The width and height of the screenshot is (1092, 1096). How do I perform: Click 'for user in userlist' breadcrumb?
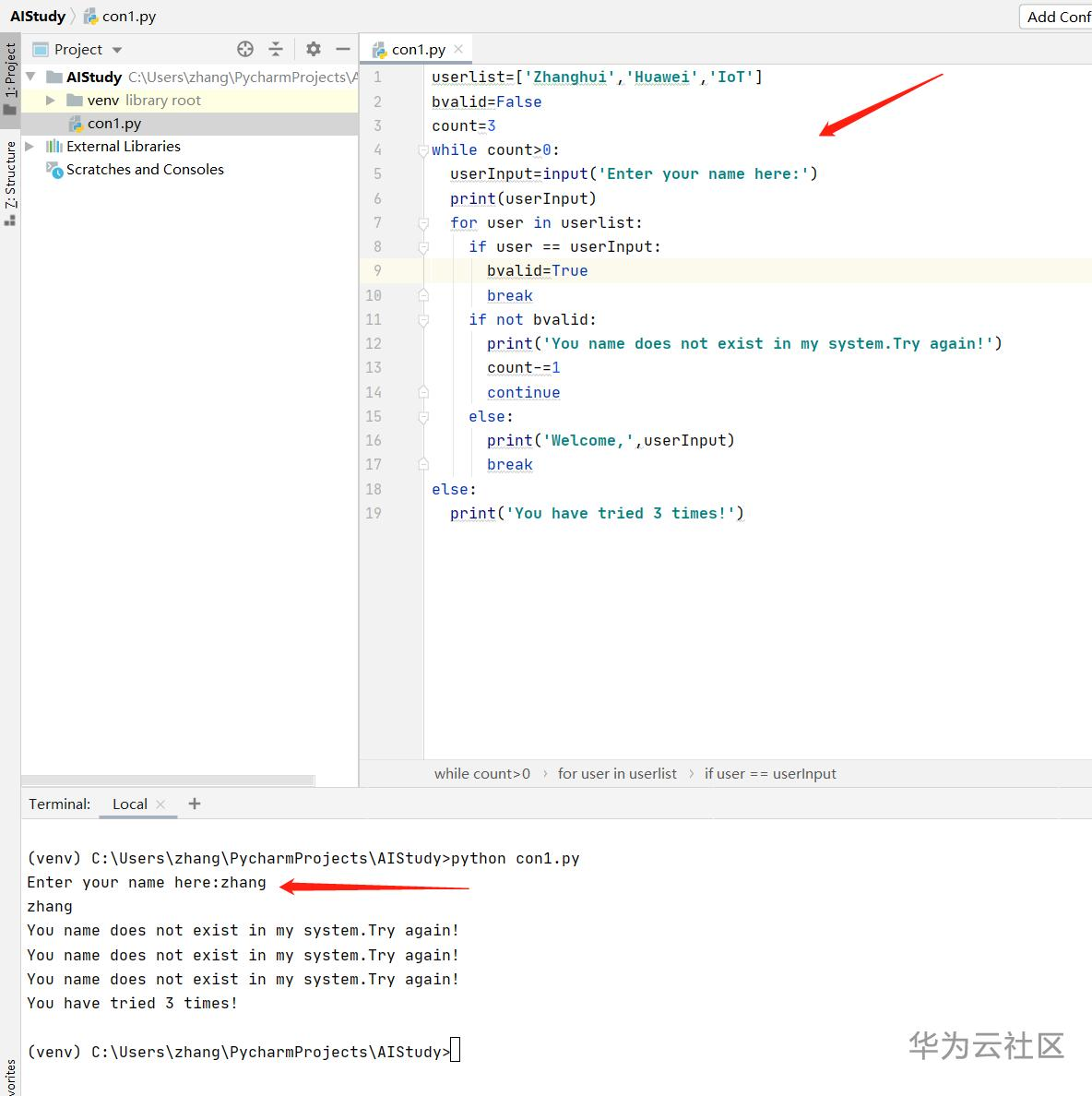[617, 774]
